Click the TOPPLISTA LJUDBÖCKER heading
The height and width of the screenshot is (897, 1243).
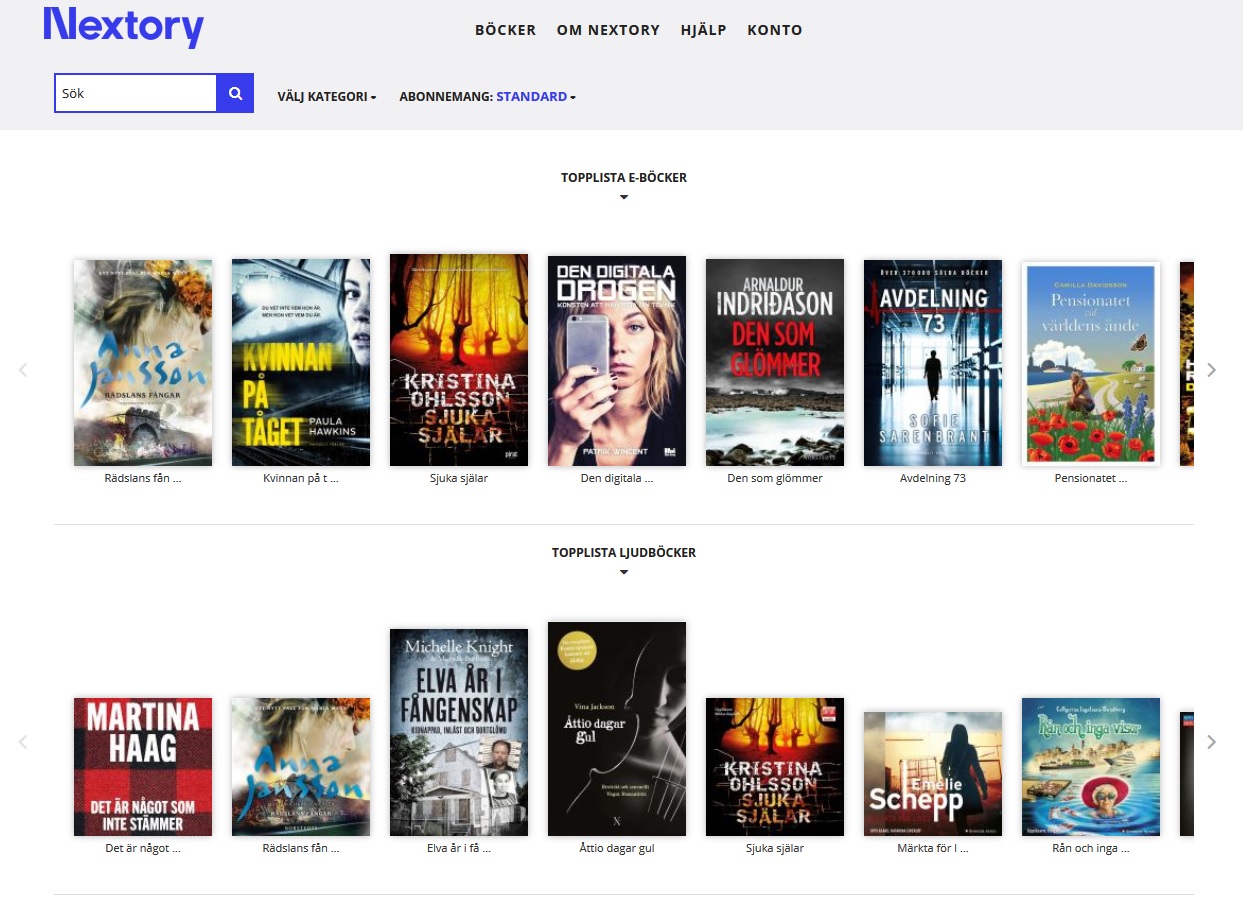(x=624, y=553)
